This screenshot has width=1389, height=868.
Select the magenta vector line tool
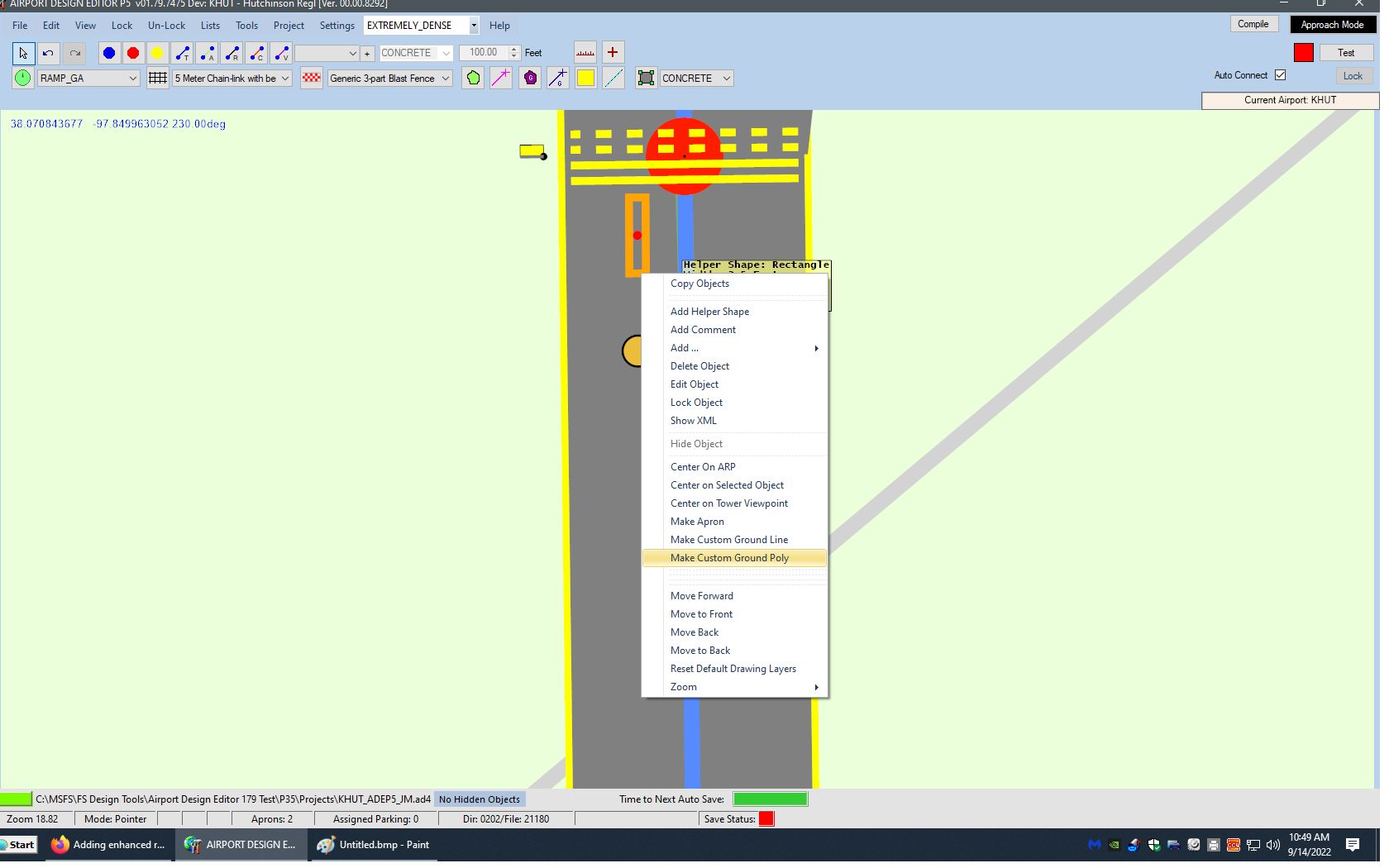[501, 78]
